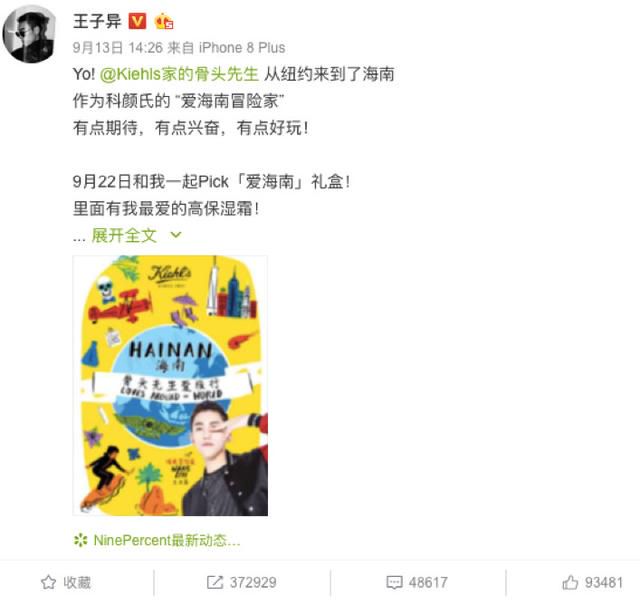Open comments count 48617
The image size is (640, 605).
[x=428, y=582]
